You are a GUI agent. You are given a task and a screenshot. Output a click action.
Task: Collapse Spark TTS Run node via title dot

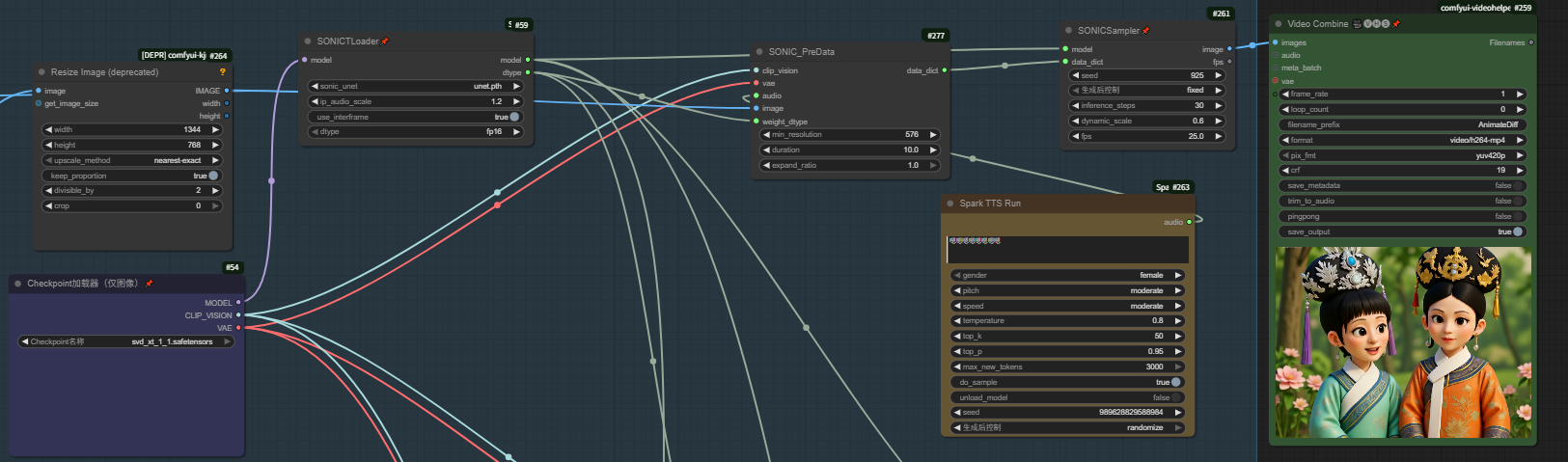[x=950, y=204]
